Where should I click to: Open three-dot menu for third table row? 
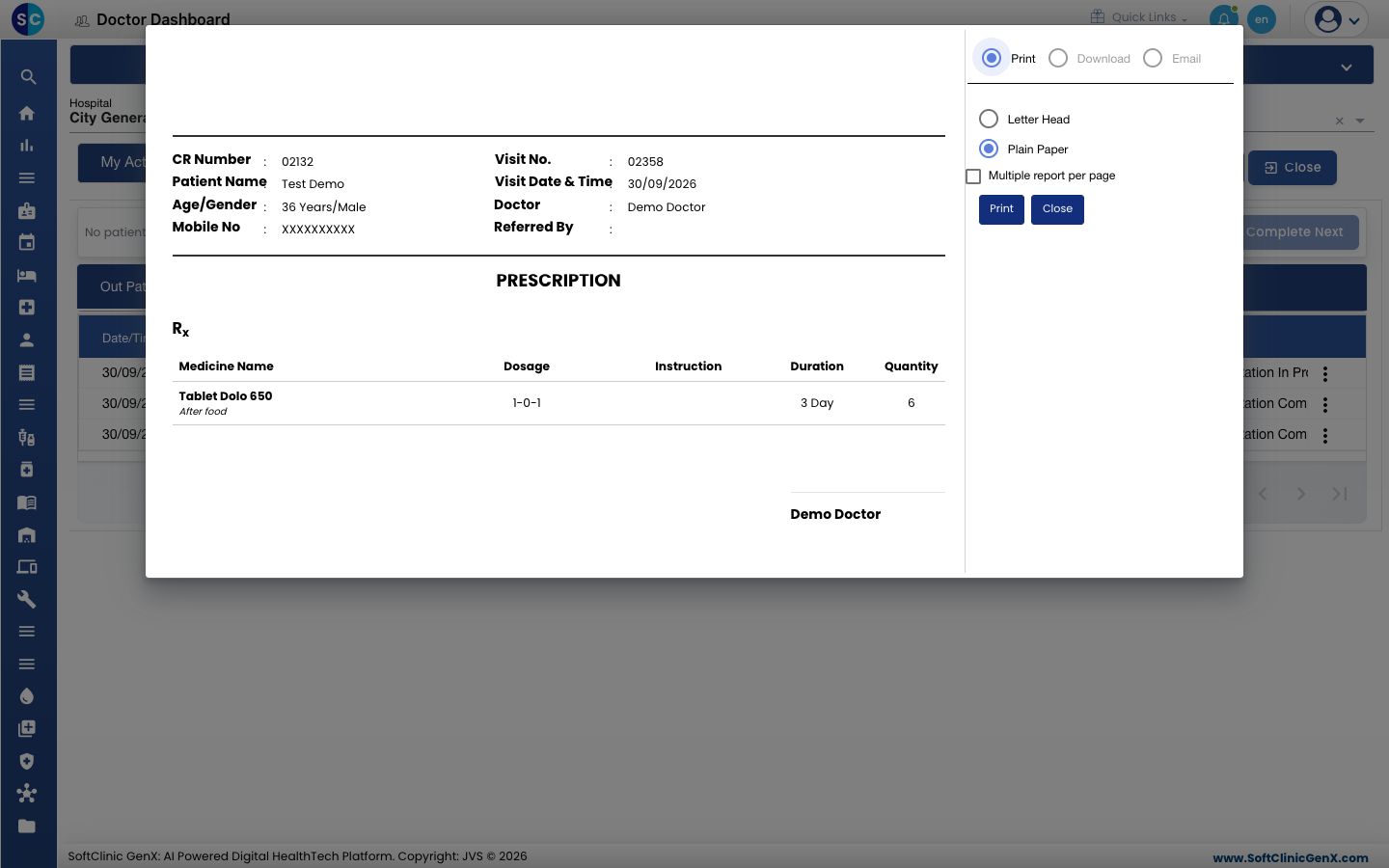[x=1325, y=436]
